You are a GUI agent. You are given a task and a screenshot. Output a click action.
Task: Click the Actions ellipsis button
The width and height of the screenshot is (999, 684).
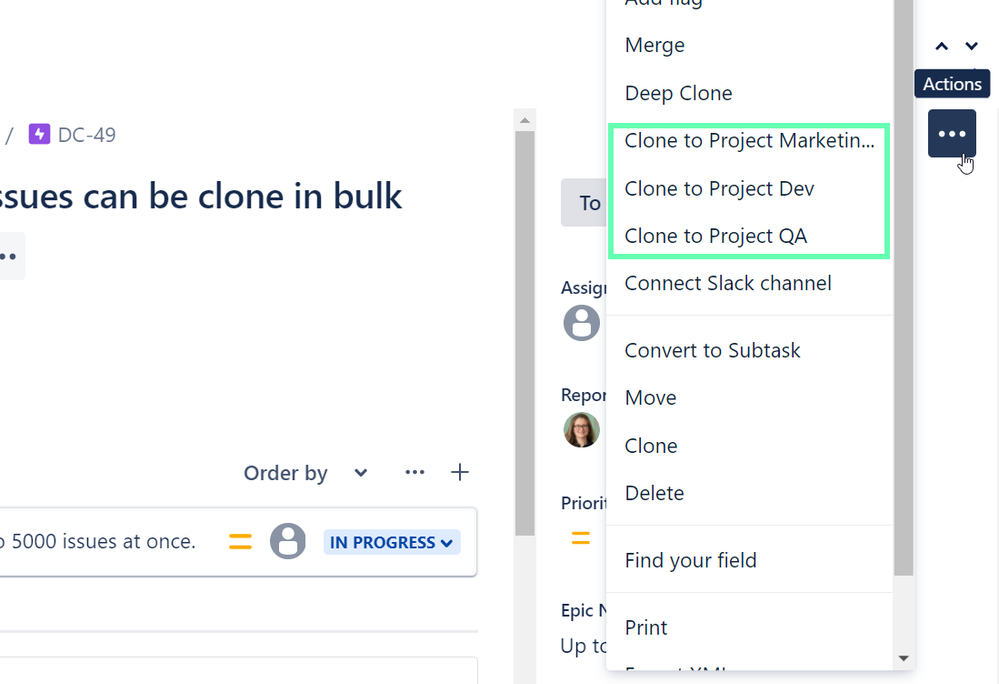coord(951,132)
